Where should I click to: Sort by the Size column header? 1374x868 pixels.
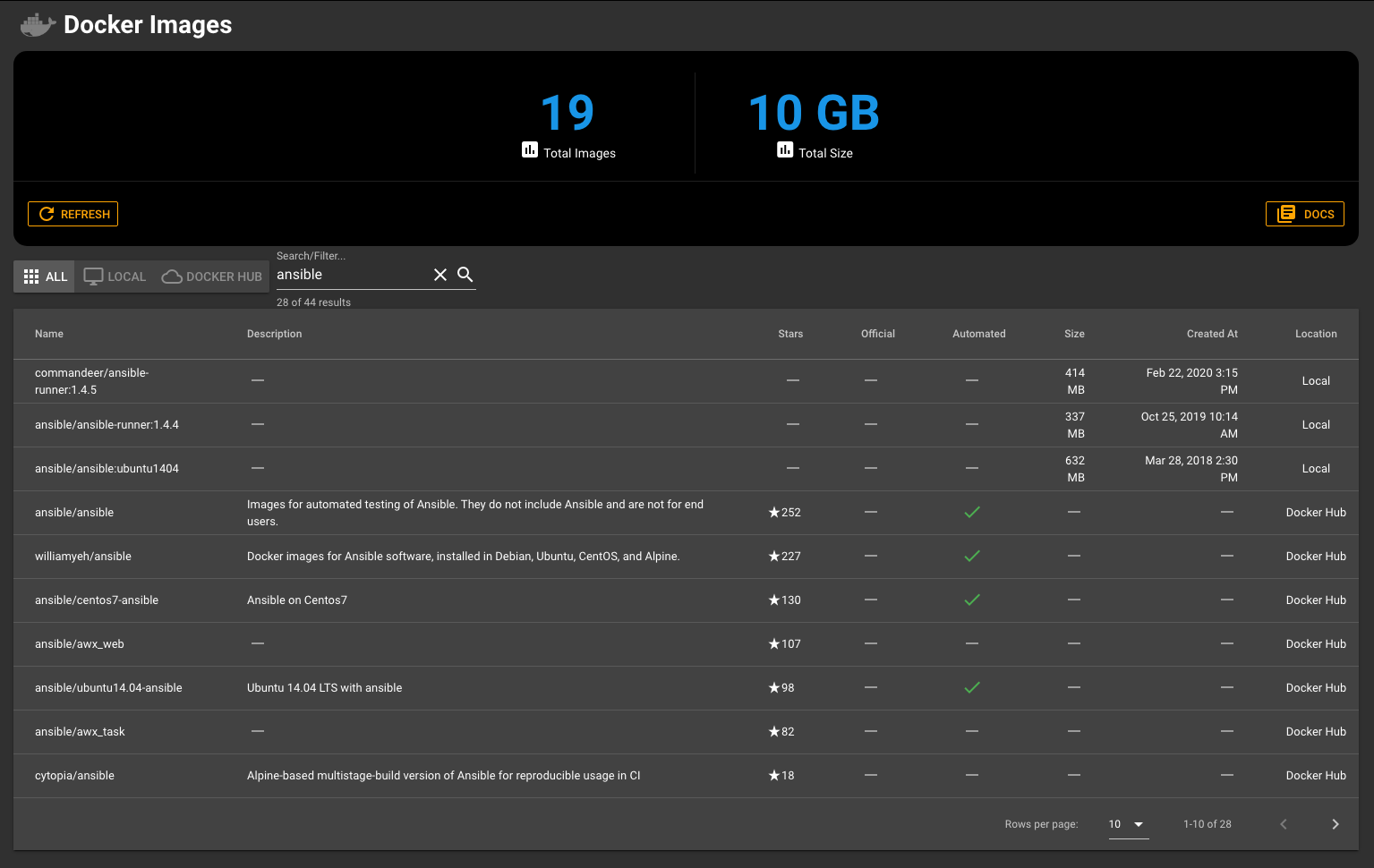[x=1074, y=334]
